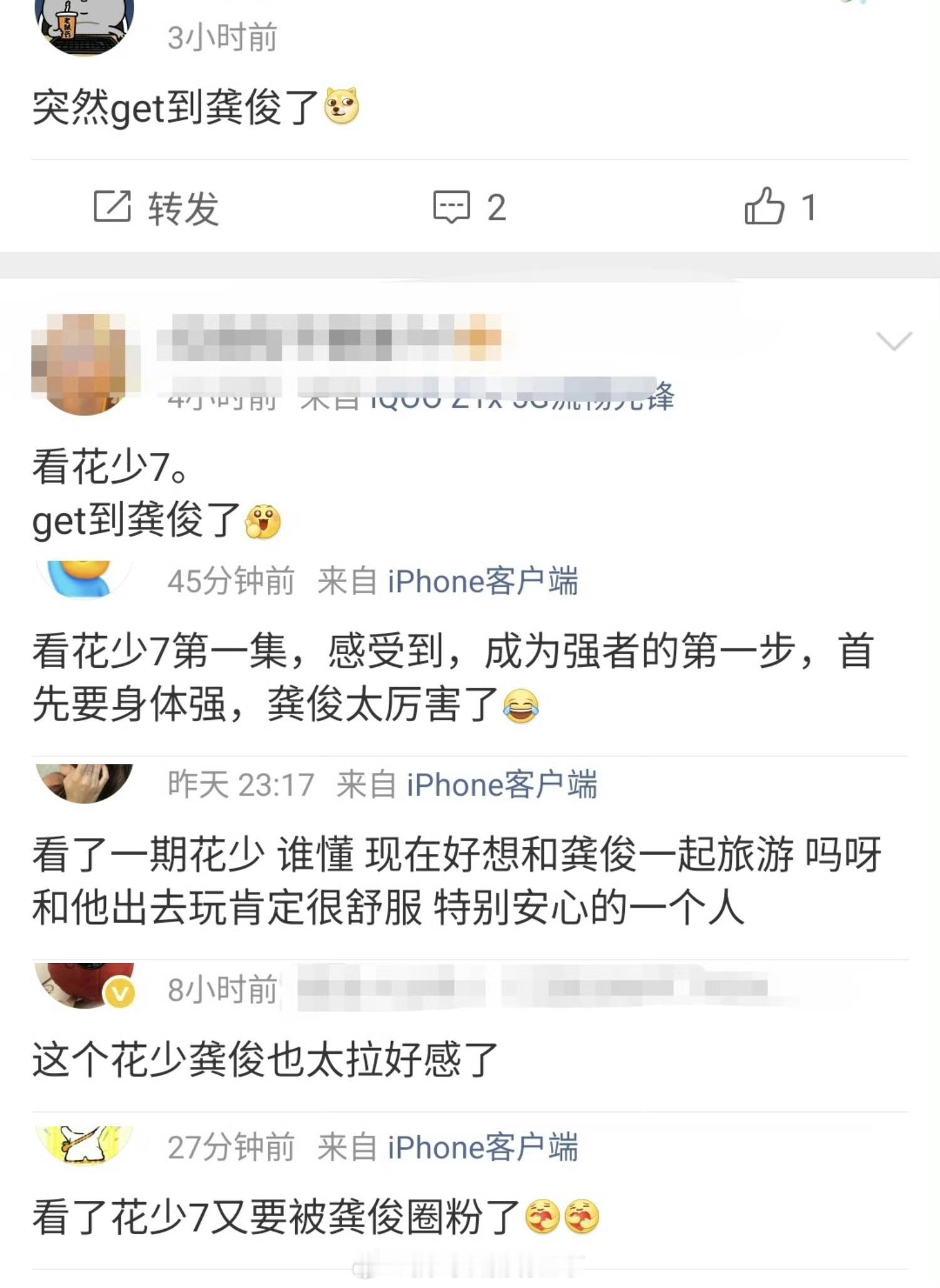Open the top user's cartoon avatar
Screen dimensions: 940x1288
click(x=84, y=26)
